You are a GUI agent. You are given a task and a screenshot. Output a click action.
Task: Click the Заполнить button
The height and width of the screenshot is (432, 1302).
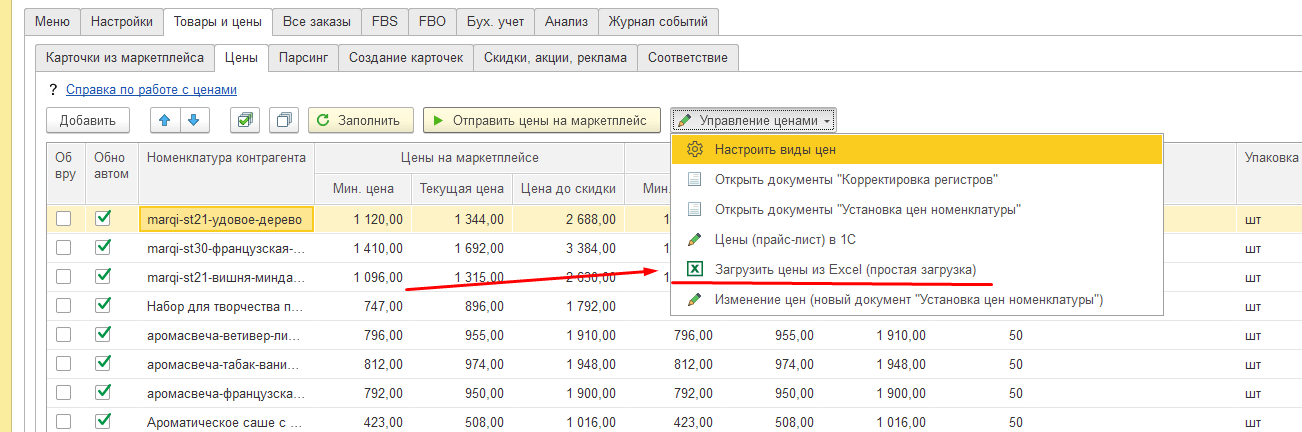tap(360, 120)
